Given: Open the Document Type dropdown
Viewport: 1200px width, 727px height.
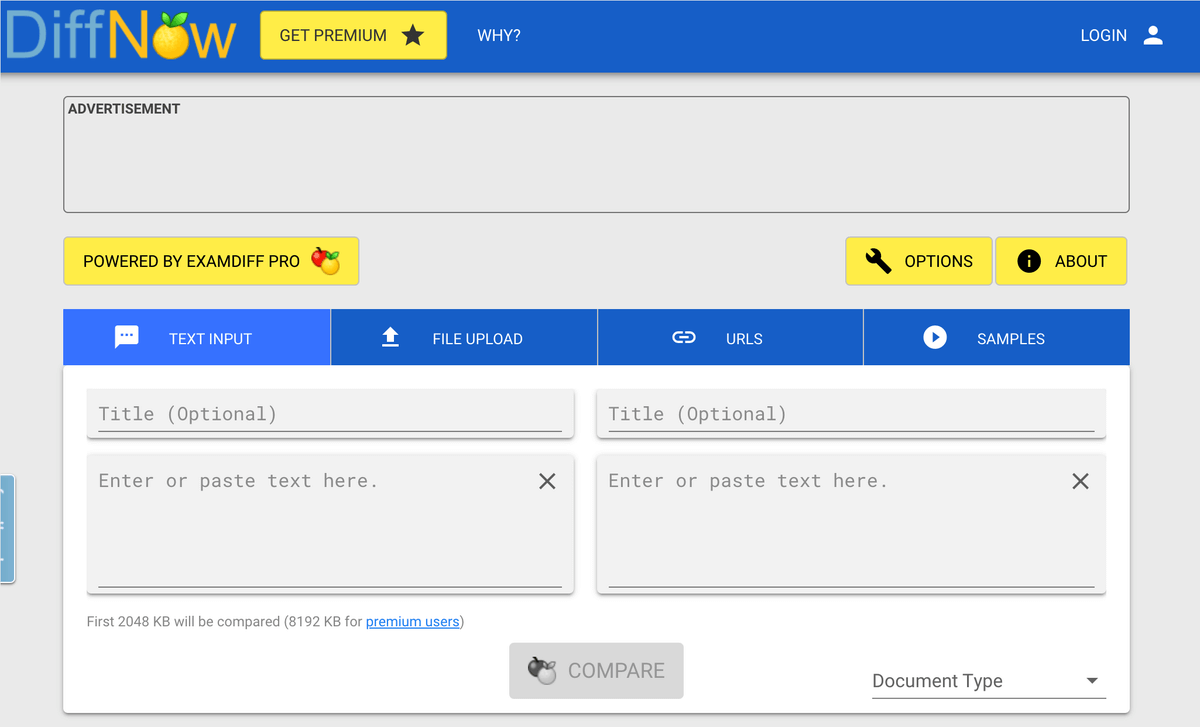Looking at the screenshot, I should point(988,681).
